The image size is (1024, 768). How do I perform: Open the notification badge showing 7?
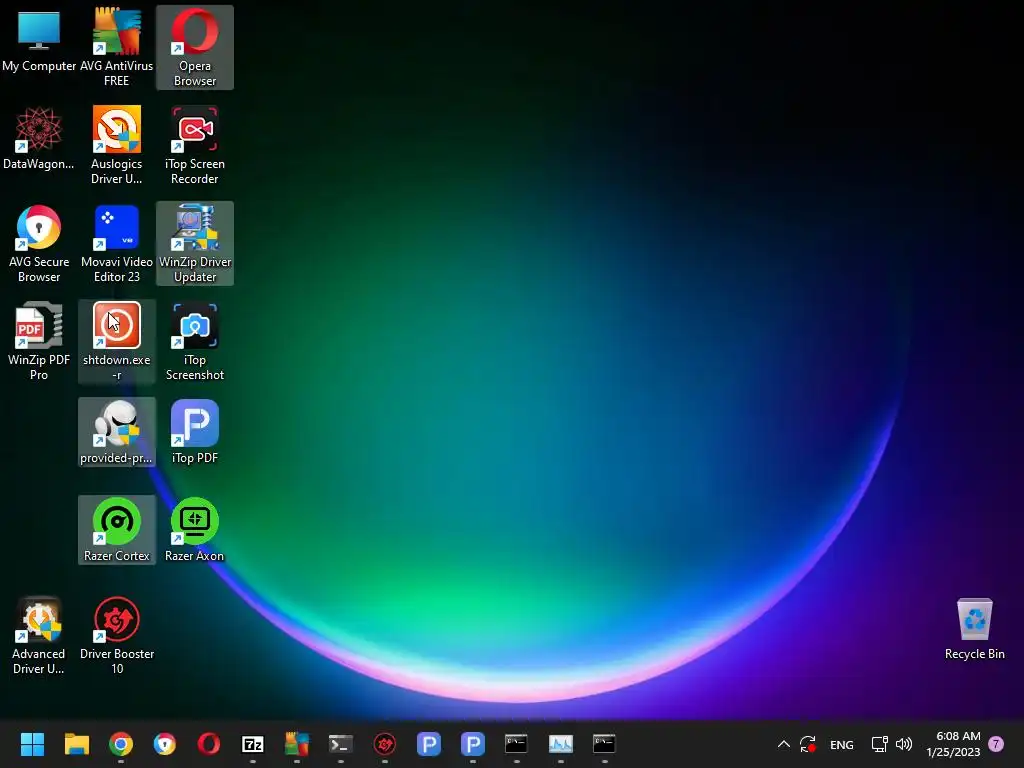996,744
